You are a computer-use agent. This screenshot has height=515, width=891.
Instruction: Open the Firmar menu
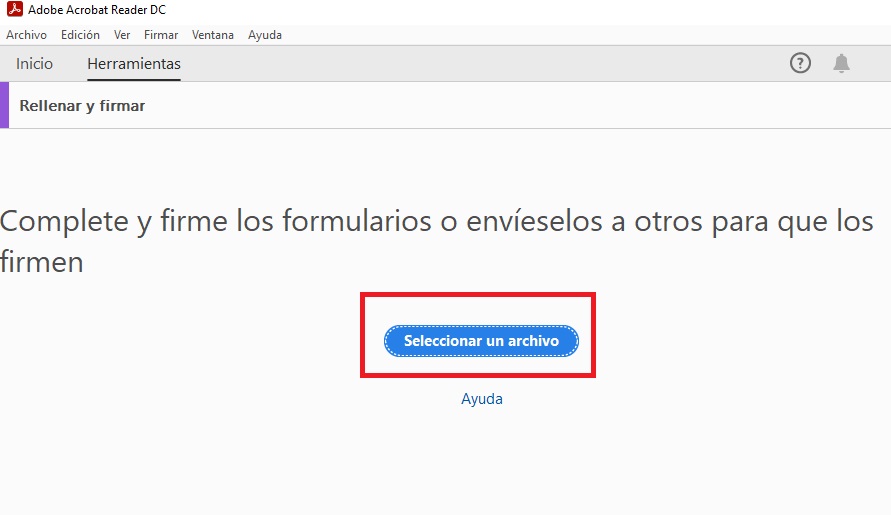tap(161, 35)
